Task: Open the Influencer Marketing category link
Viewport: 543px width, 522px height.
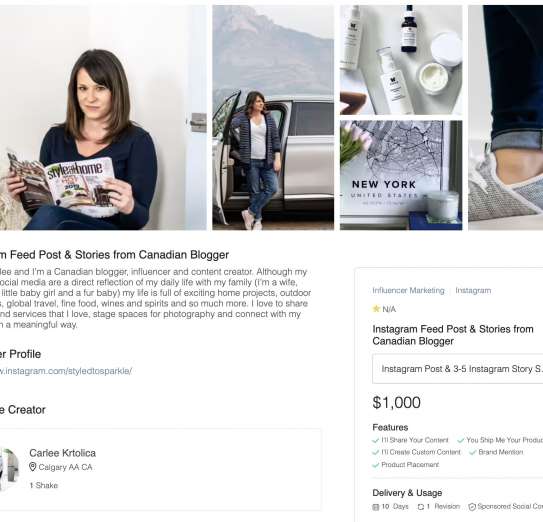Action: tap(408, 290)
